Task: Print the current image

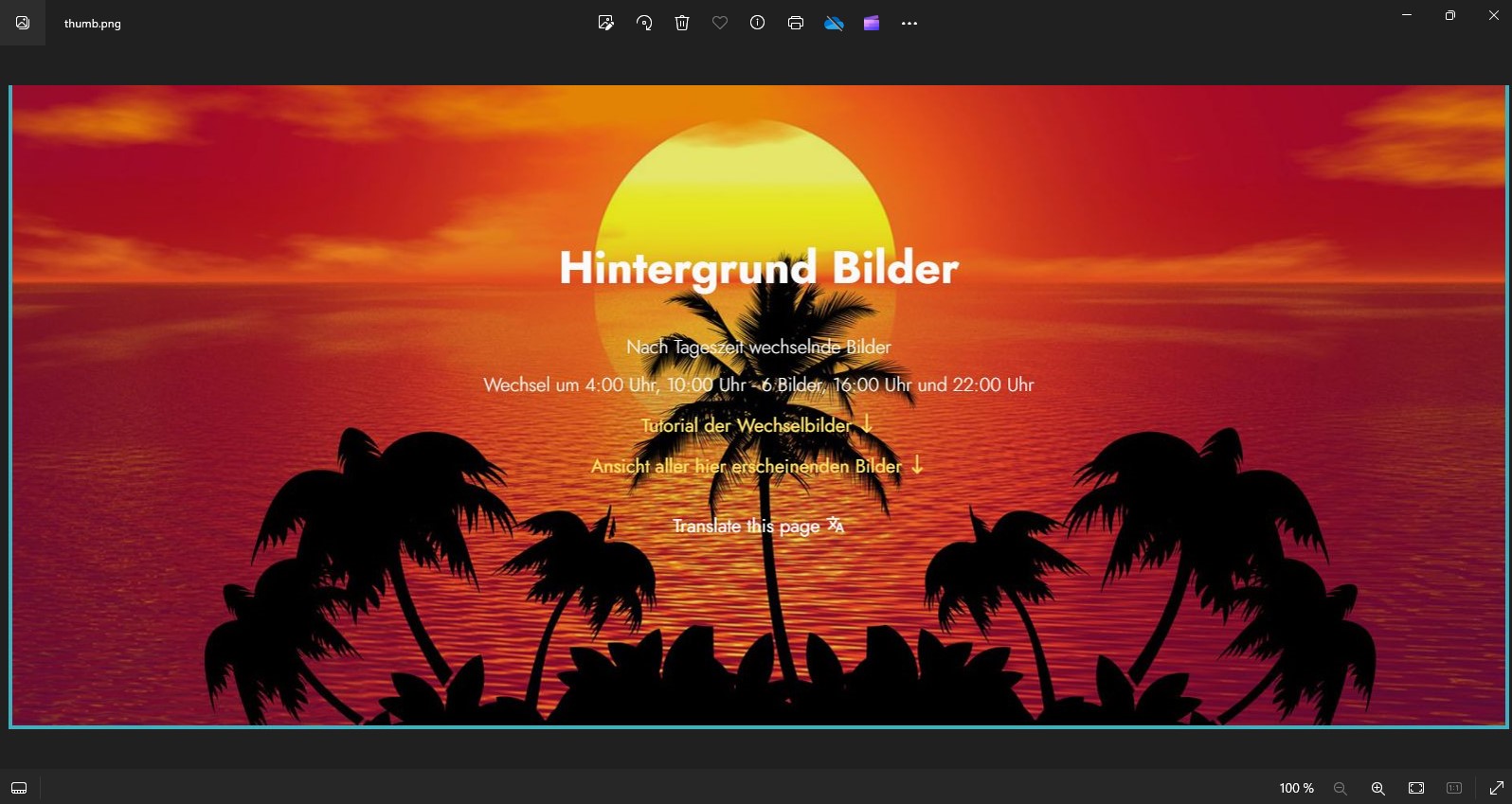Action: (x=796, y=23)
